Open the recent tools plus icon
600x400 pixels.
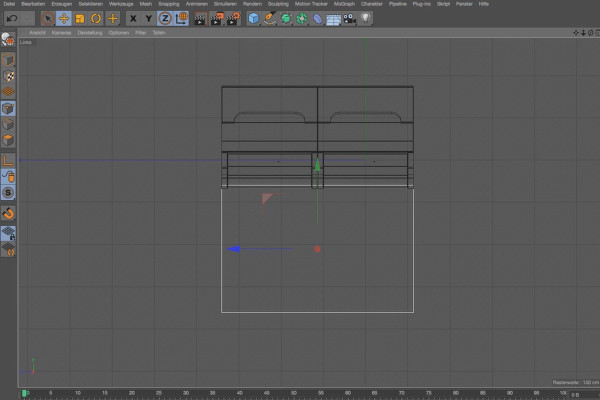(x=112, y=18)
